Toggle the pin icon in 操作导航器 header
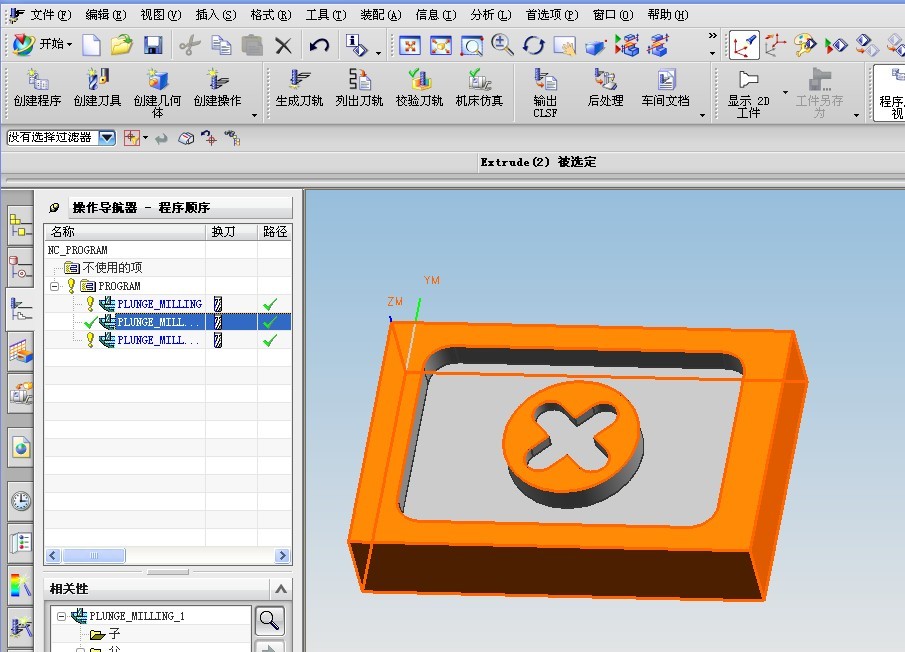 click(55, 208)
